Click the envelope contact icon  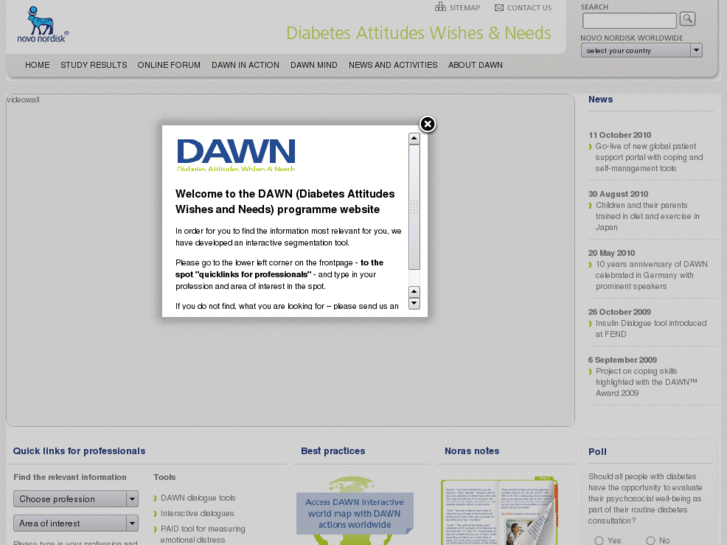point(499,7)
